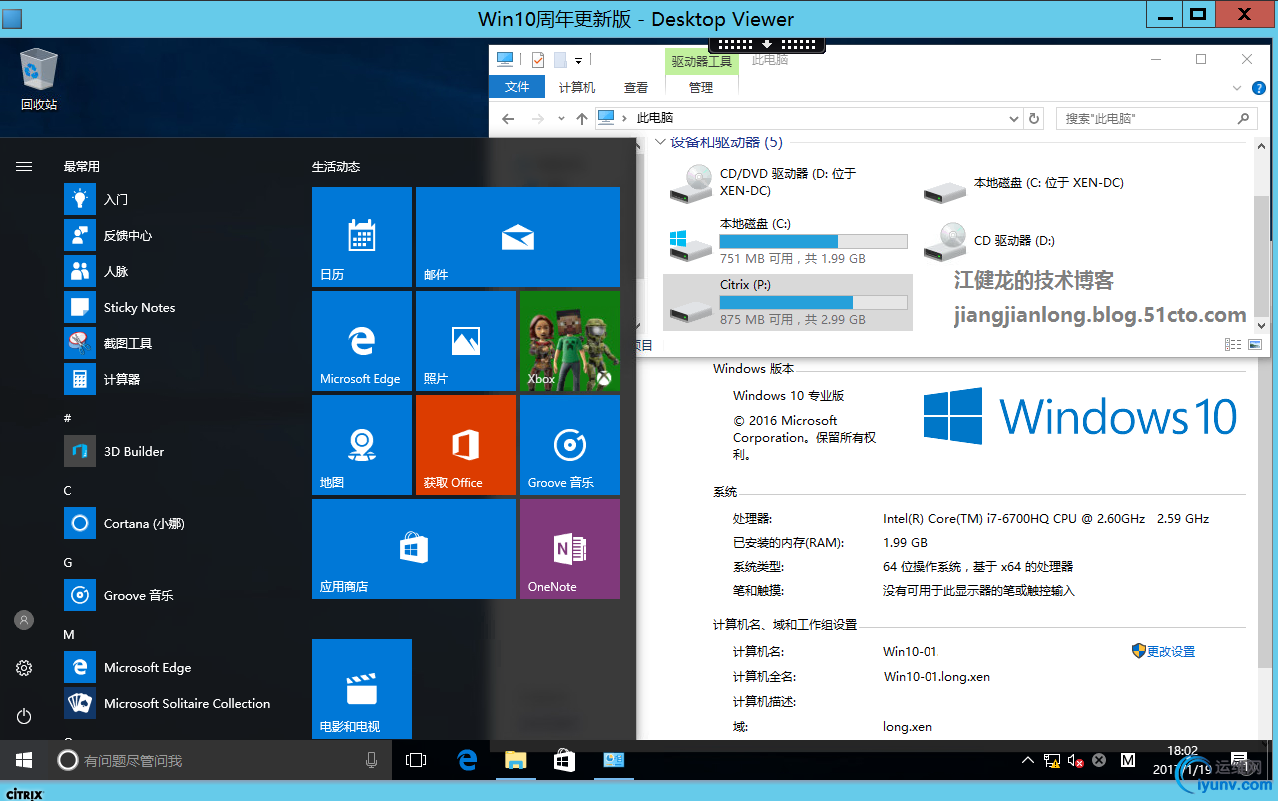Open recent locations dropdown arrow
This screenshot has height=801, width=1278.
pos(561,118)
